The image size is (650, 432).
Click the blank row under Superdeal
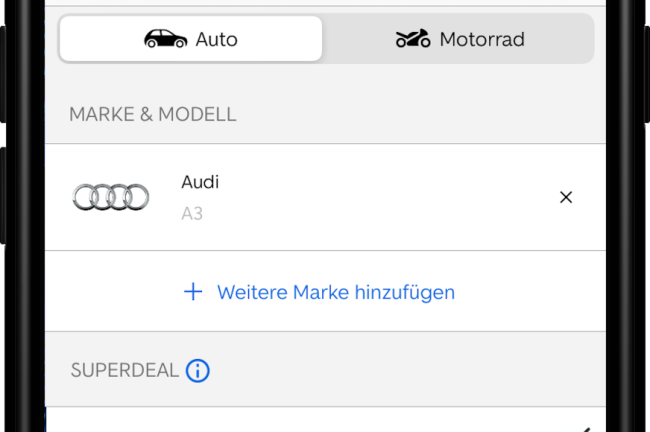300,421
